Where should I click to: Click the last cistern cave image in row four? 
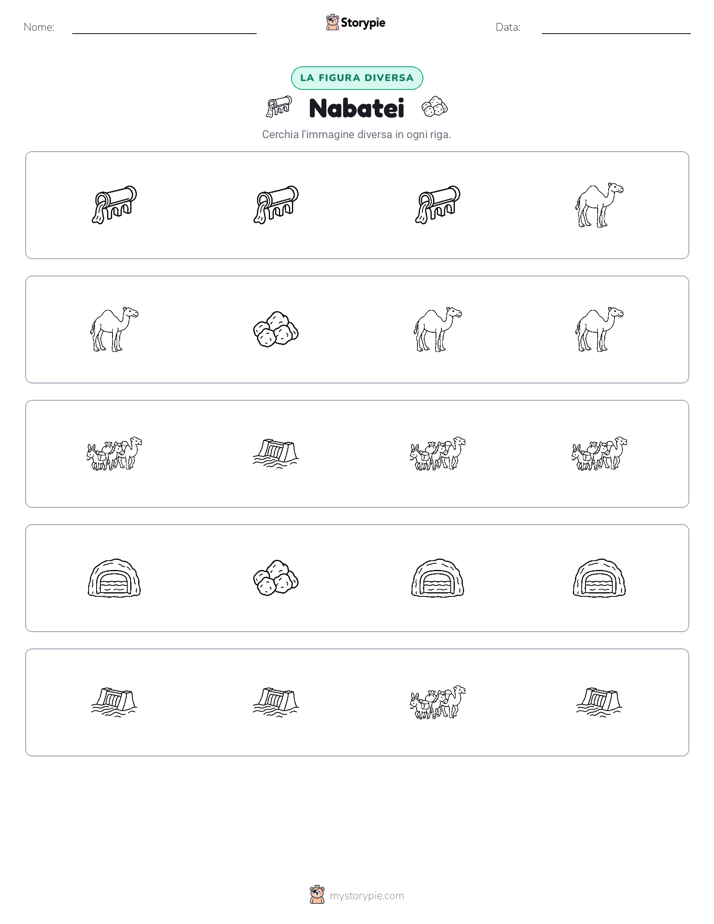tap(599, 578)
